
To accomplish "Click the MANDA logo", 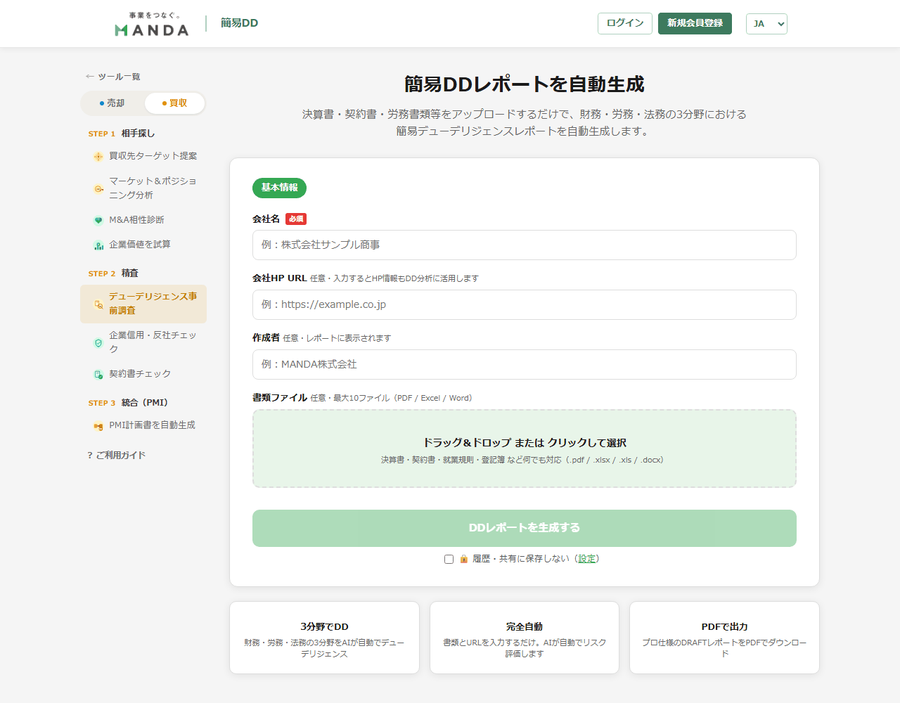I will (x=152, y=24).
